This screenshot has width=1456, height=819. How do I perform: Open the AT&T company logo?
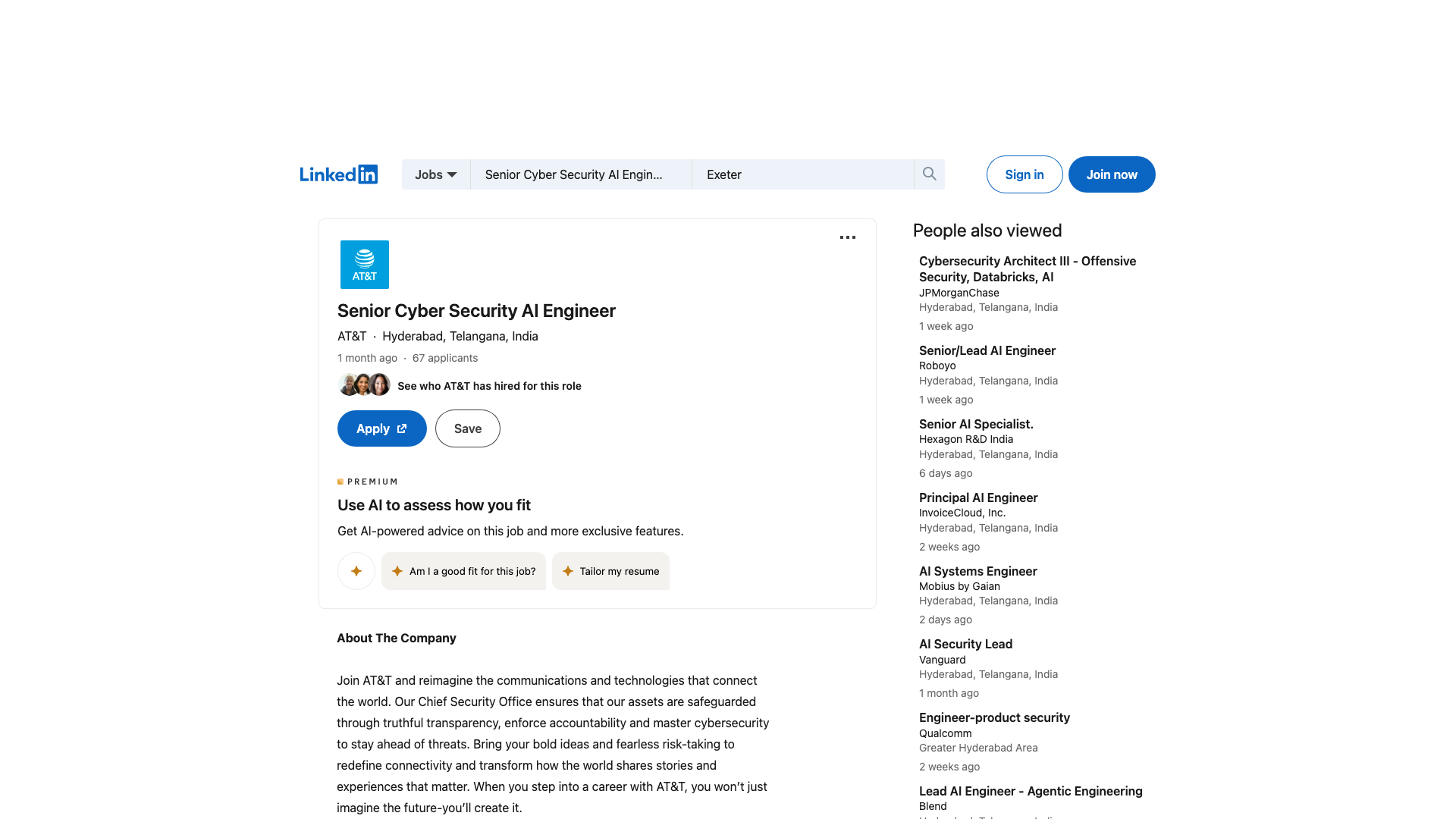coord(365,265)
